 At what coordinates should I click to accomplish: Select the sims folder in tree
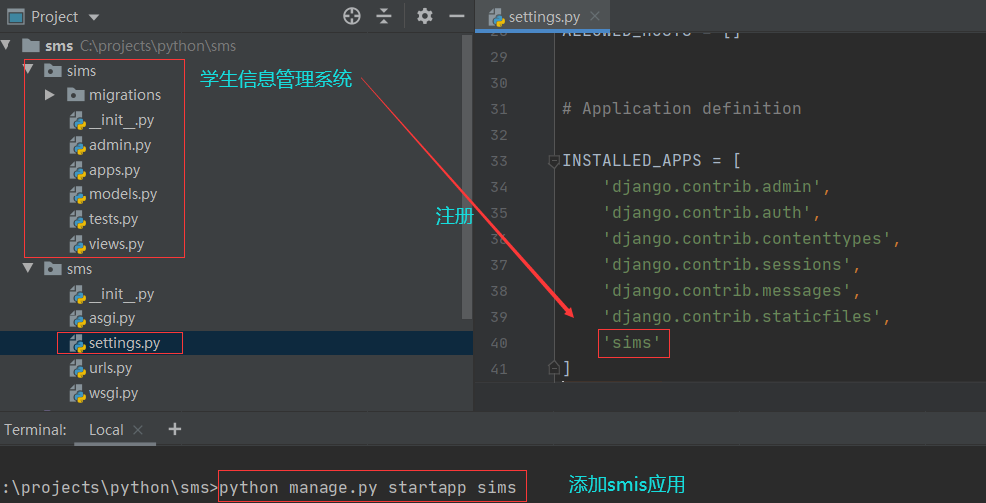pyautogui.click(x=81, y=70)
